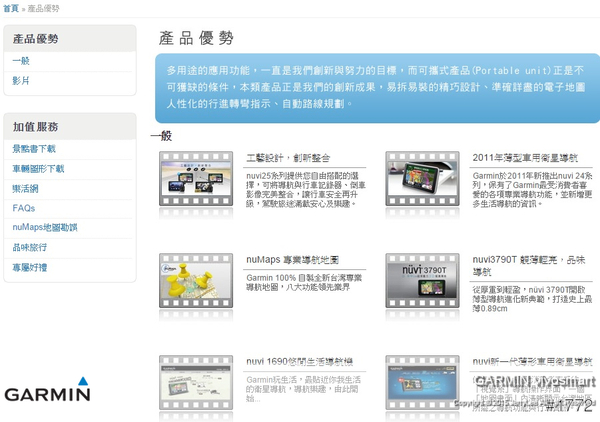
Task: Click the nuvi新一代薄形車用衛星導航 title
Action: pyautogui.click(x=532, y=362)
